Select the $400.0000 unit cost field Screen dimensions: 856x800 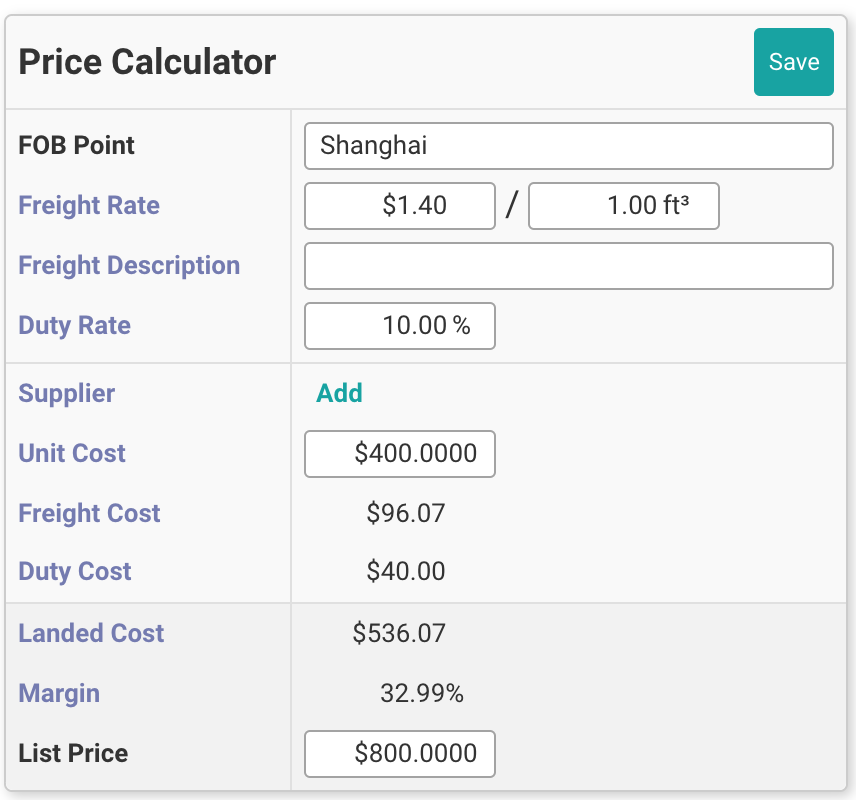tap(400, 454)
